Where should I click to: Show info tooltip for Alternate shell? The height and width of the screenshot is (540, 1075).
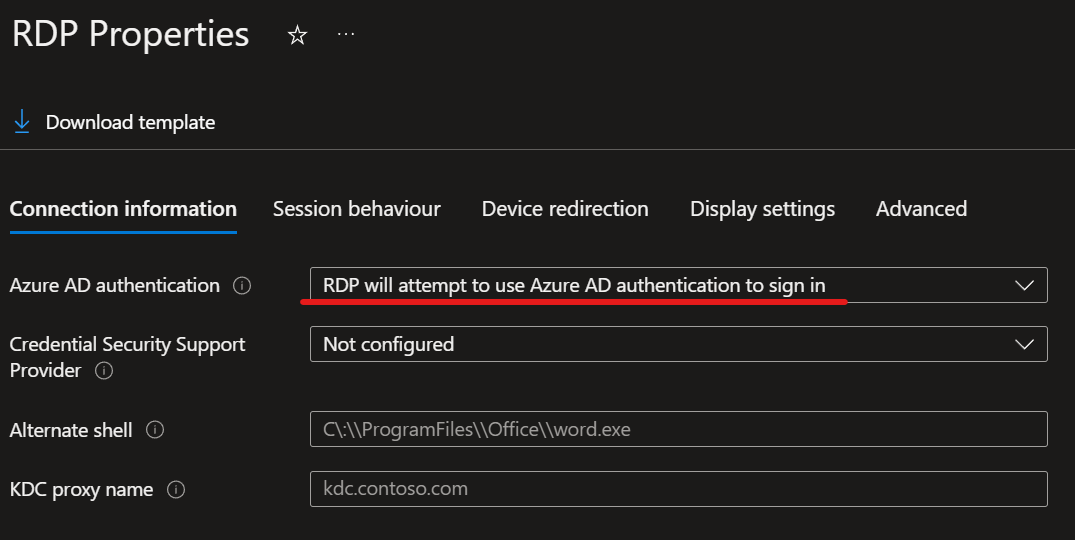tap(155, 430)
